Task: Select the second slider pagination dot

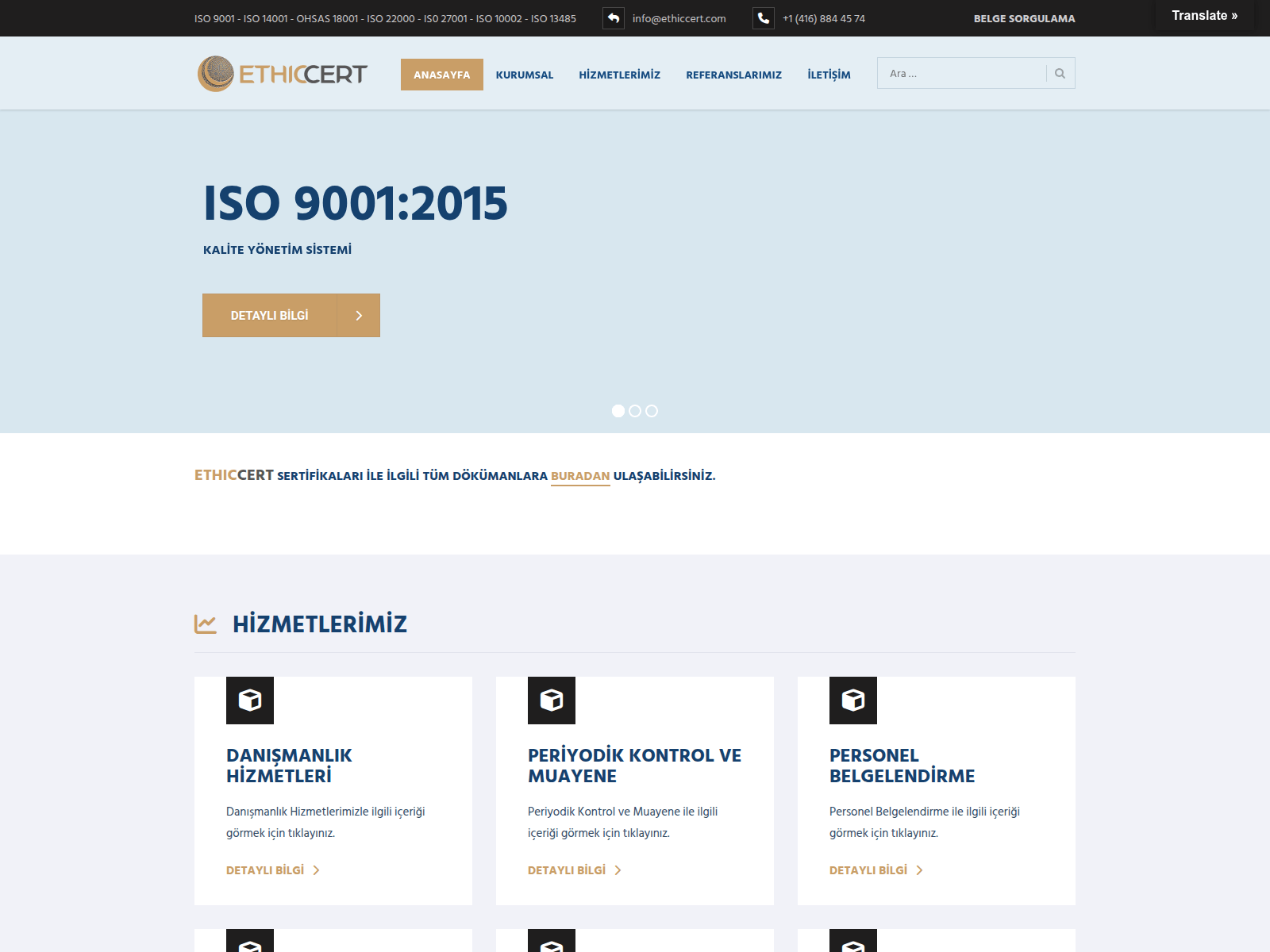Action: tap(635, 411)
